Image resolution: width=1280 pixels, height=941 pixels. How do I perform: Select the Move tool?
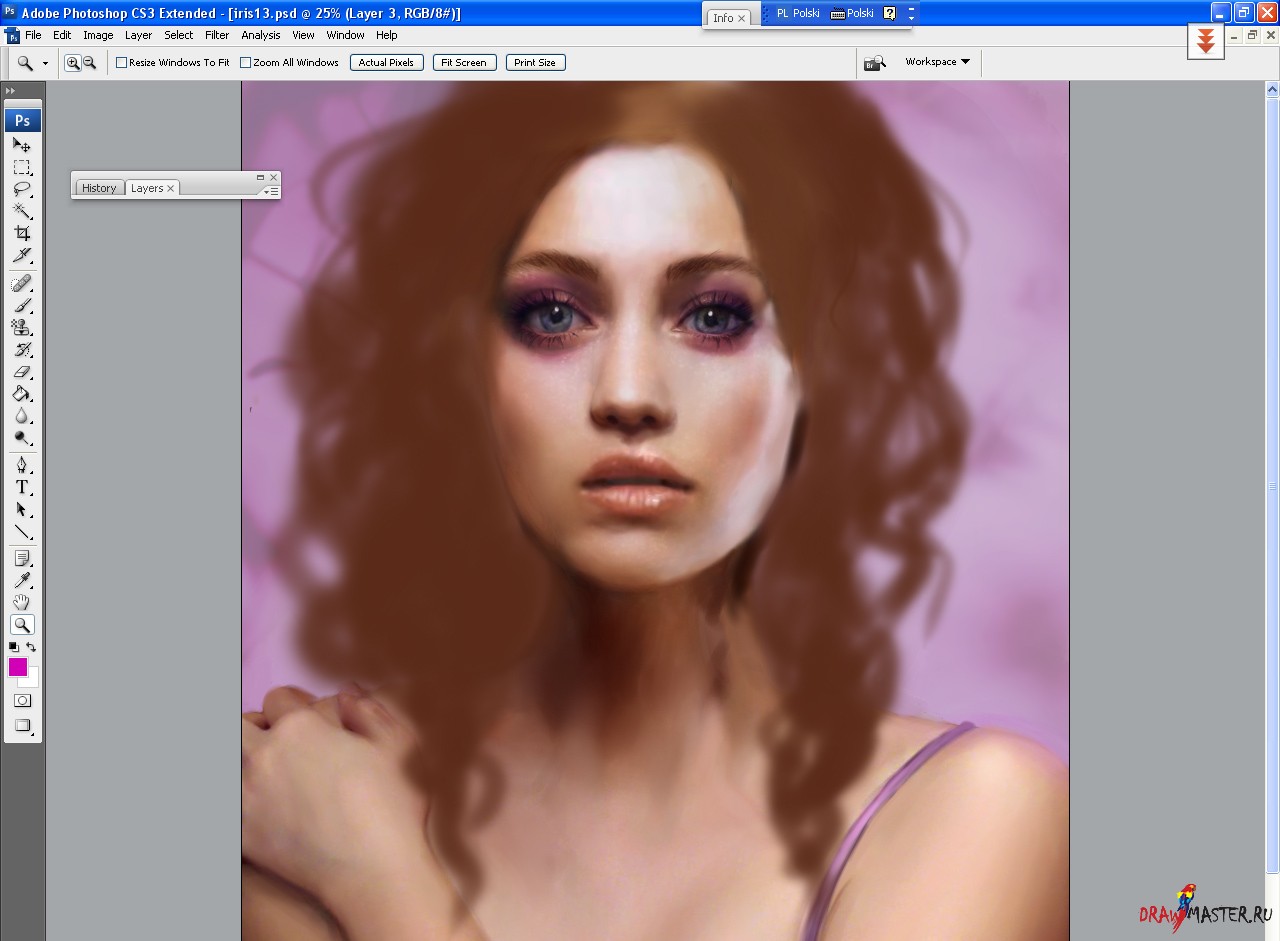[x=21, y=145]
